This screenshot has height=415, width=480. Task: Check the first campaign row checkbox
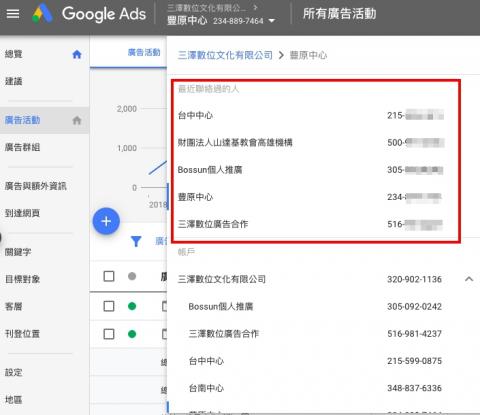click(x=109, y=306)
